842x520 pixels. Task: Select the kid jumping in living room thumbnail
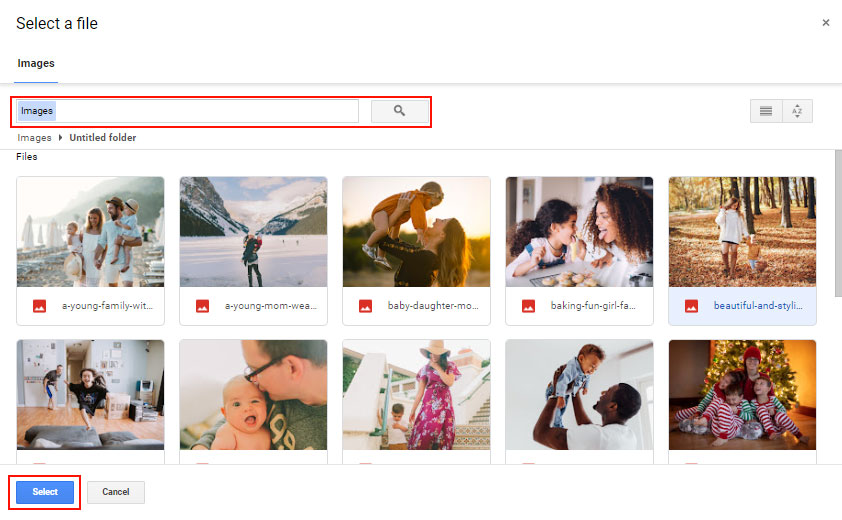[x=90, y=395]
